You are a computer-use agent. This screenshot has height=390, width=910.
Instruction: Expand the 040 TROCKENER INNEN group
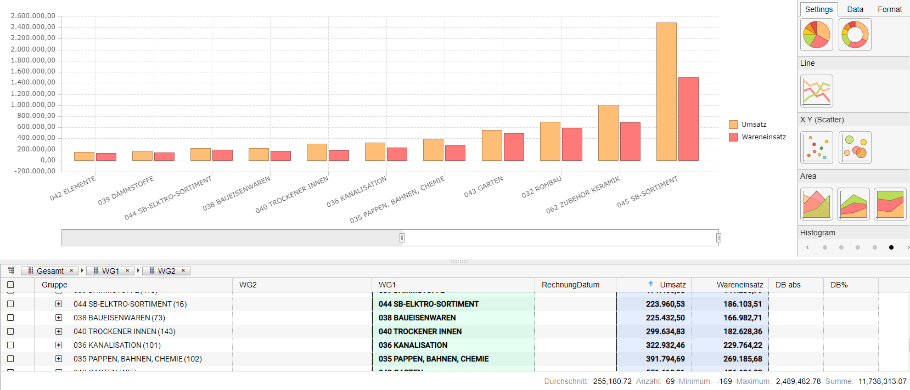pyautogui.click(x=59, y=331)
